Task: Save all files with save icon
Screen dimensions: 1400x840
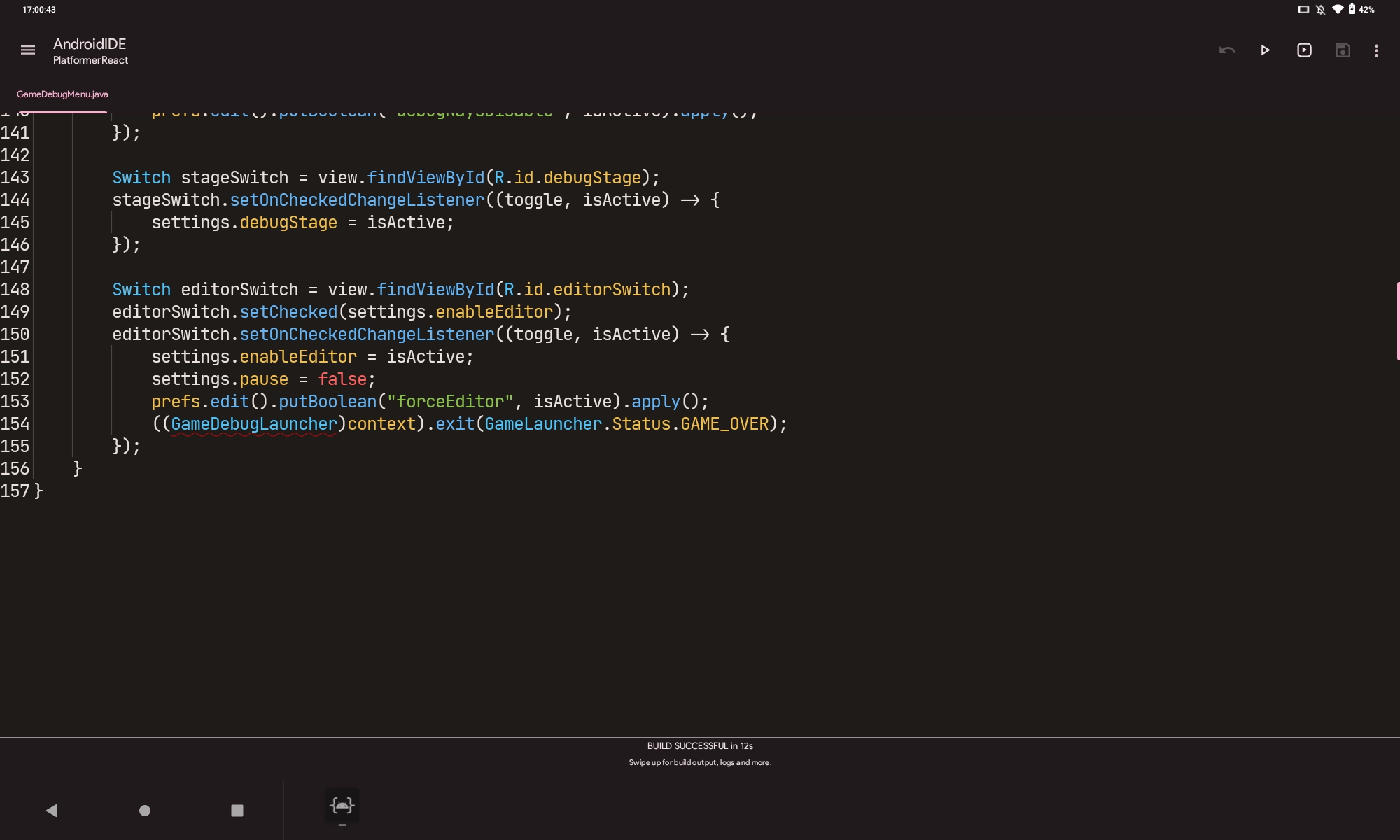Action: (x=1343, y=50)
